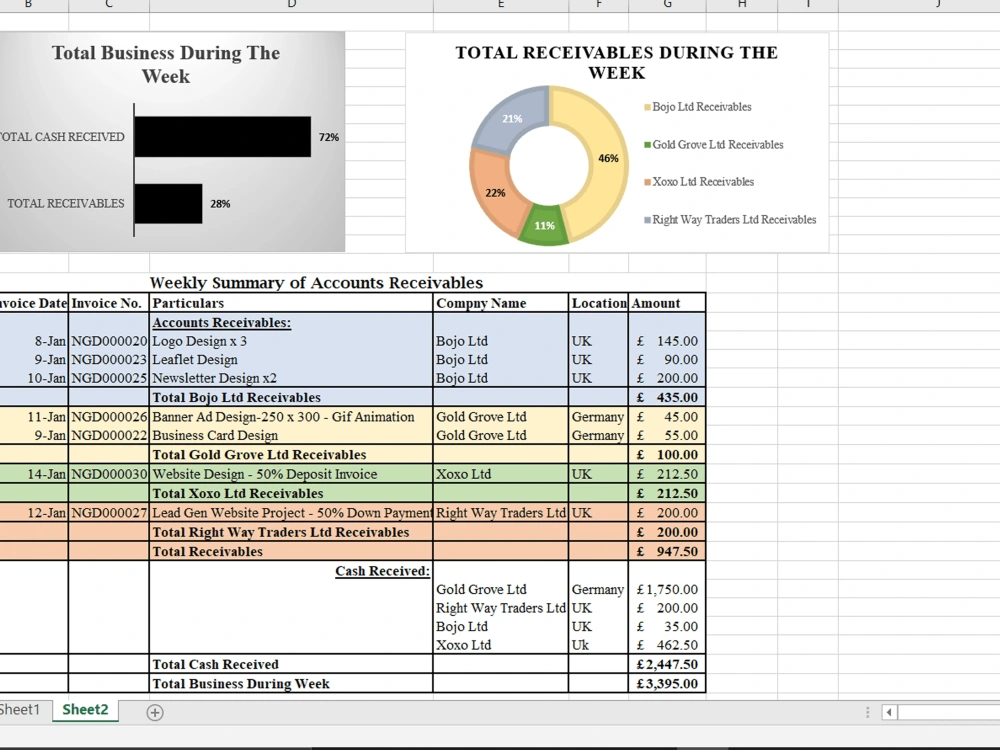
Task: Select the 21% grey-blue doughnut segment
Action: coord(510,119)
